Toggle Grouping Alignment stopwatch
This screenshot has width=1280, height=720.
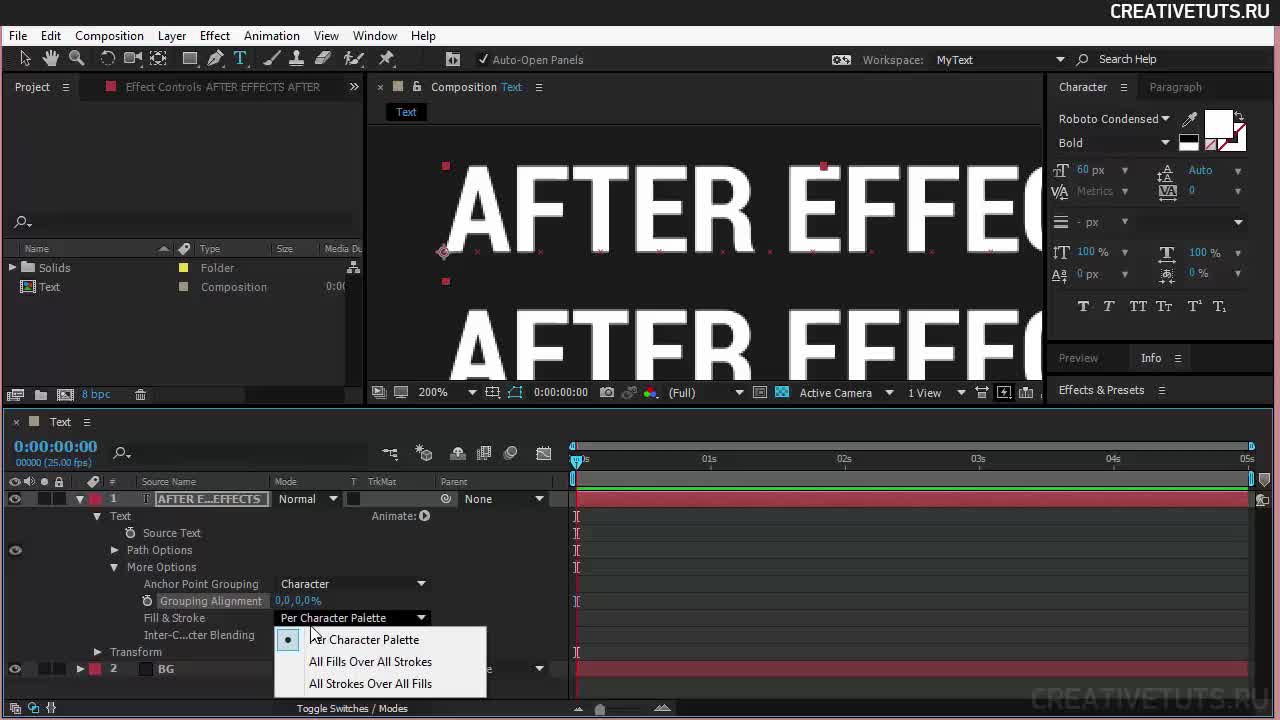click(147, 601)
